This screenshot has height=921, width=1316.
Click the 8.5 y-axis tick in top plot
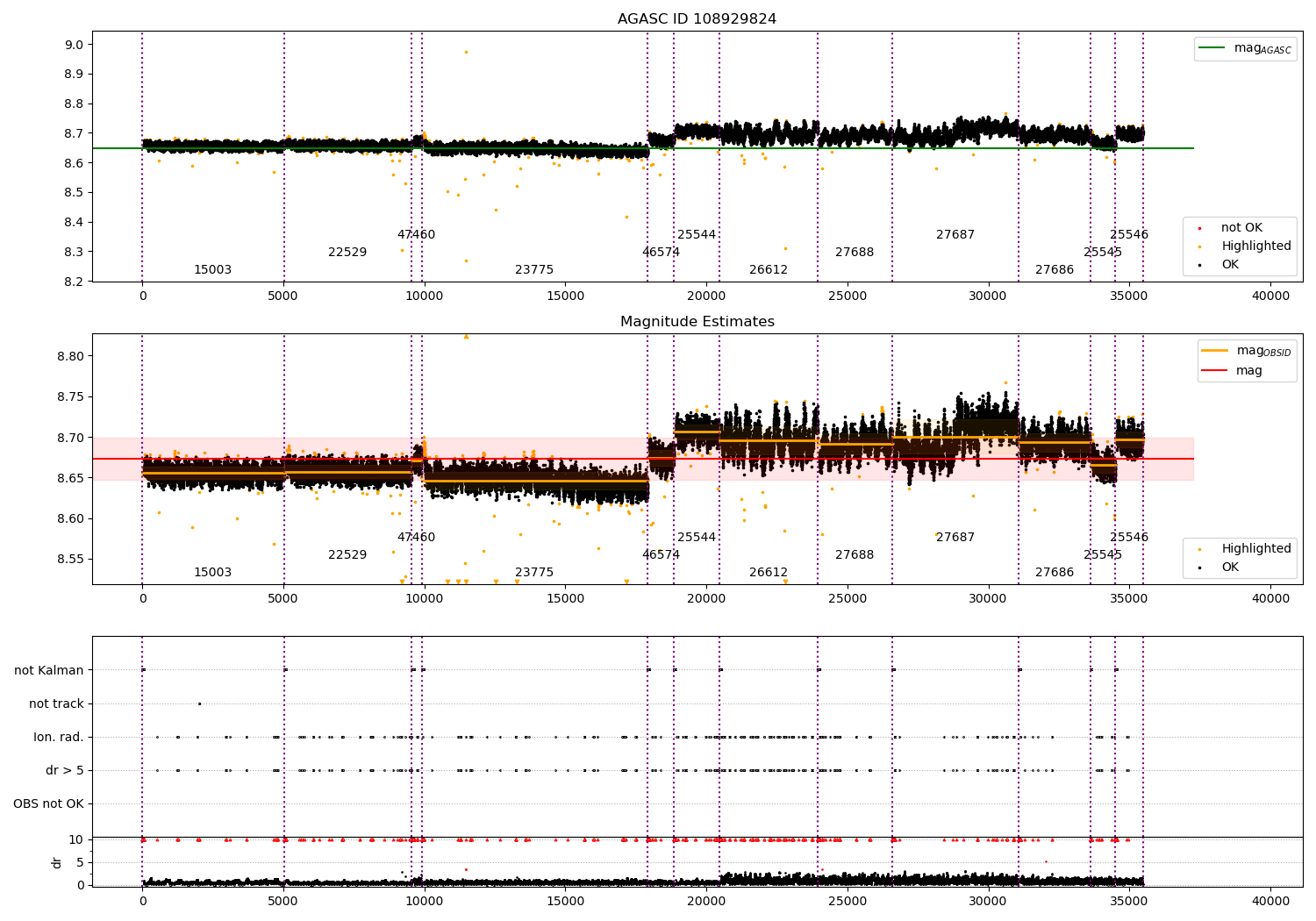(74, 193)
